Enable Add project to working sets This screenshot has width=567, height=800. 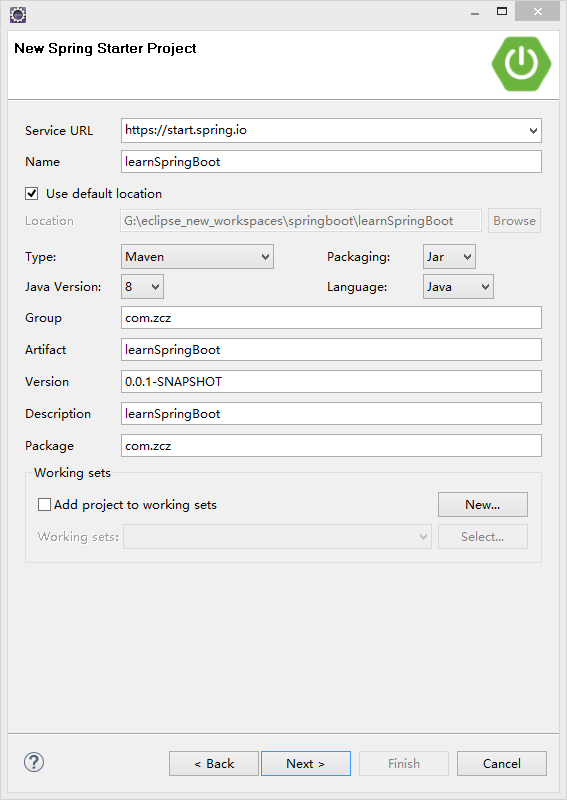tap(44, 505)
